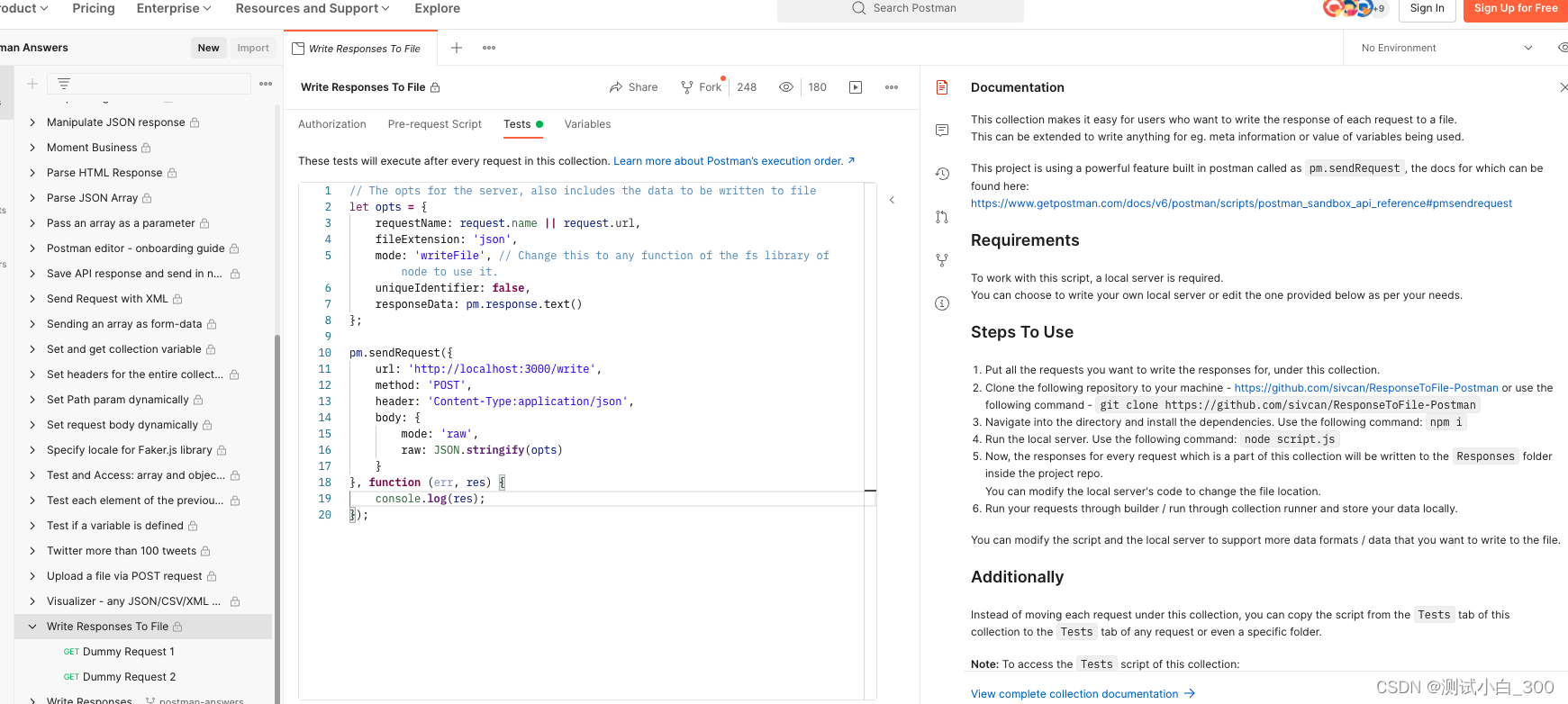
Task: Click the 248 fork count
Action: coord(747,87)
